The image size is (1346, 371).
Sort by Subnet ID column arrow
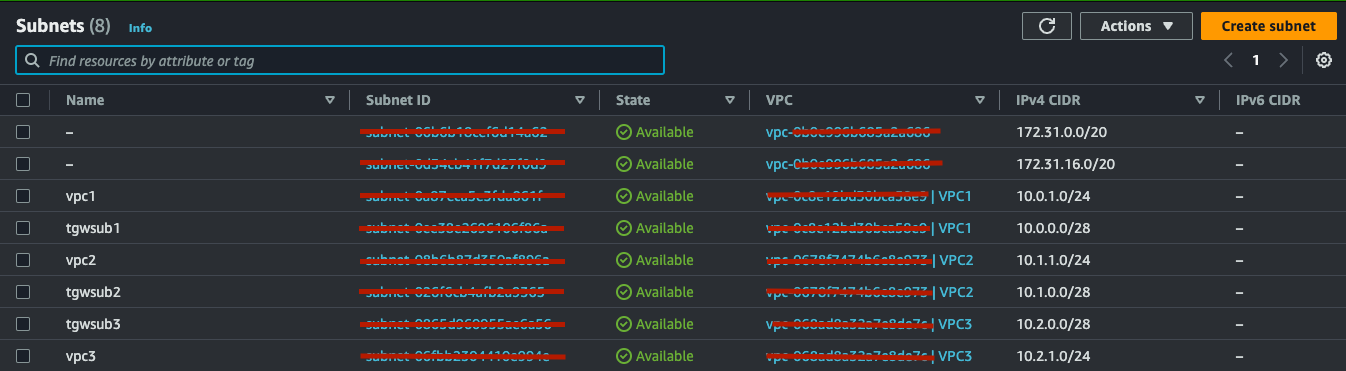(580, 100)
